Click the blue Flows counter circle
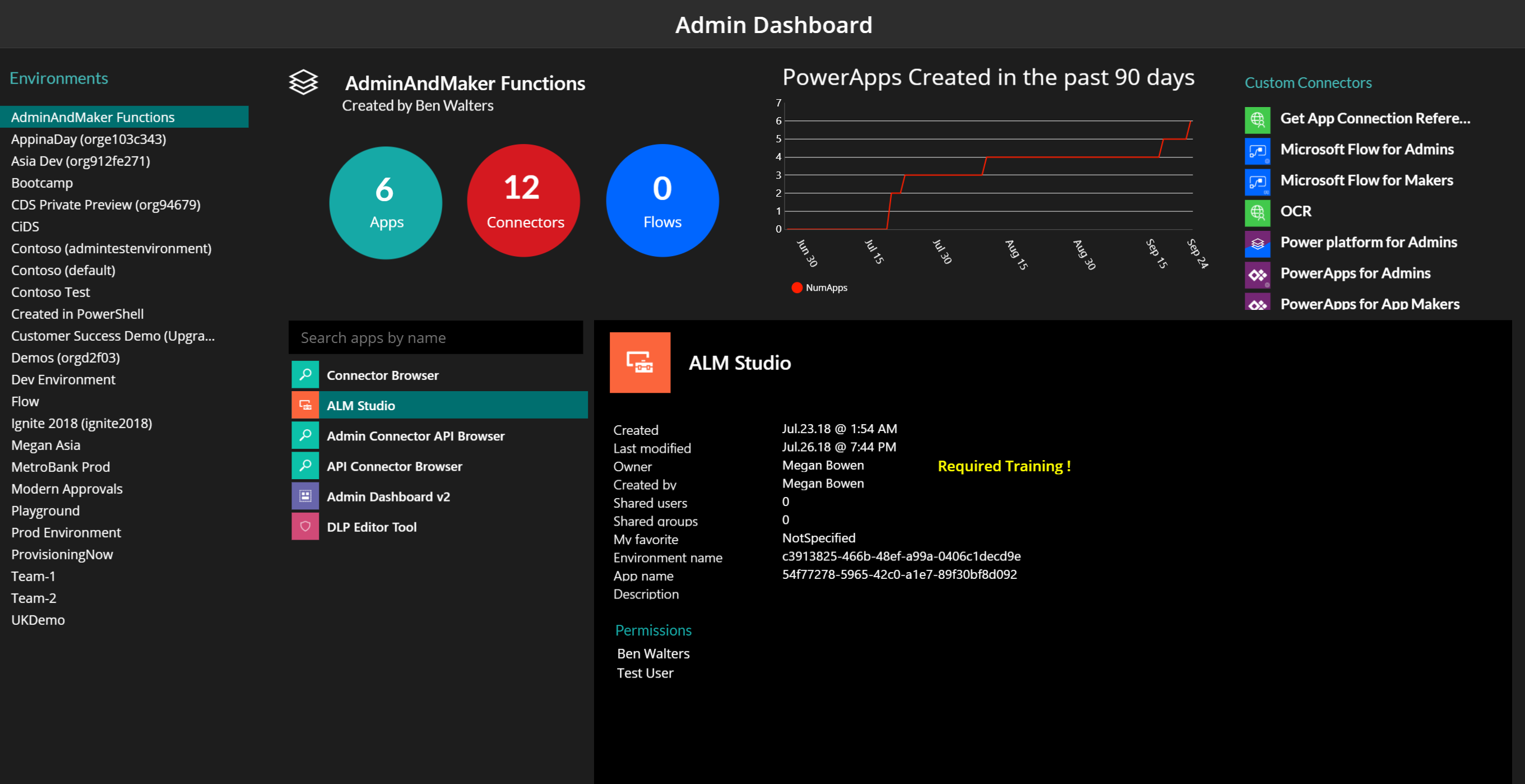 tap(662, 201)
